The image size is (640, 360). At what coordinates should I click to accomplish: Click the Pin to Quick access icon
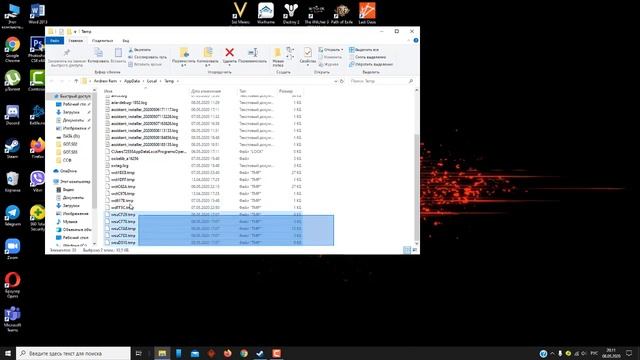[x=67, y=53]
